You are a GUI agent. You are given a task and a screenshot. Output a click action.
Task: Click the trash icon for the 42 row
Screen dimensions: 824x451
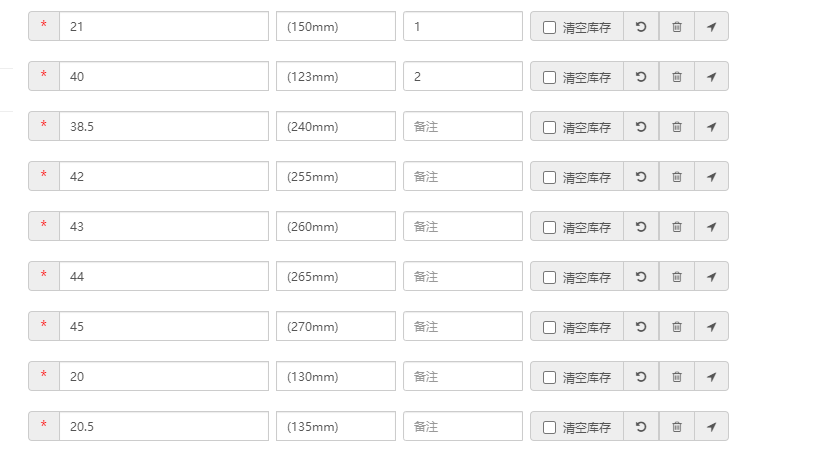pyautogui.click(x=677, y=177)
